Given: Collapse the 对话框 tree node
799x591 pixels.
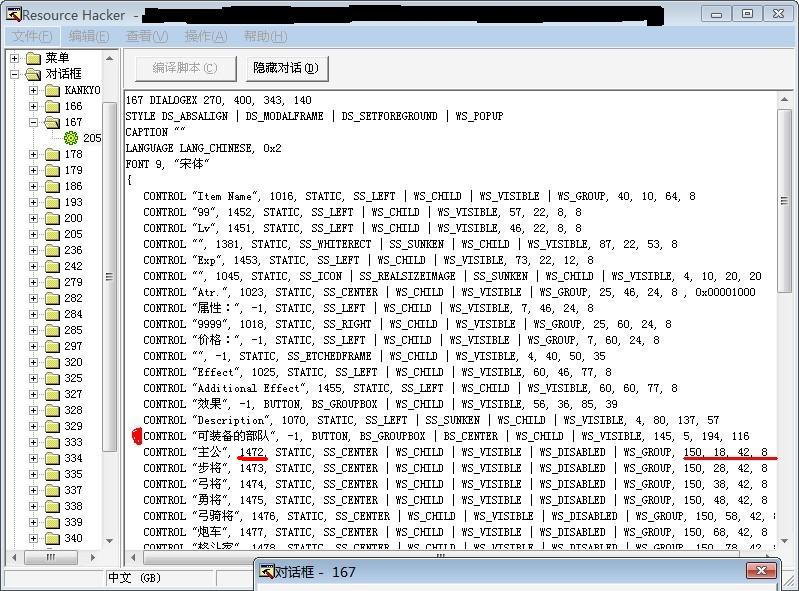Looking at the screenshot, I should pyautogui.click(x=14, y=74).
